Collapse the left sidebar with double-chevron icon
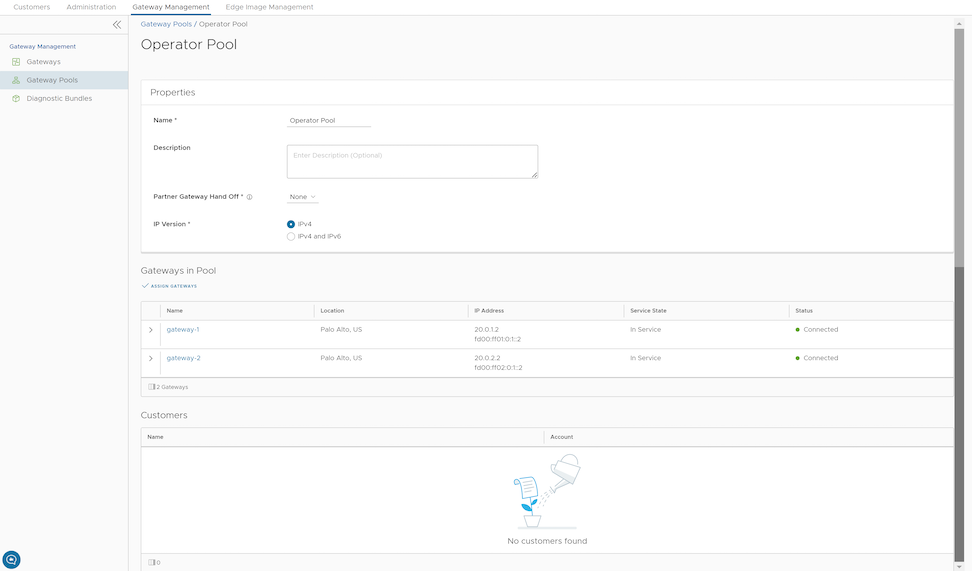 [117, 25]
